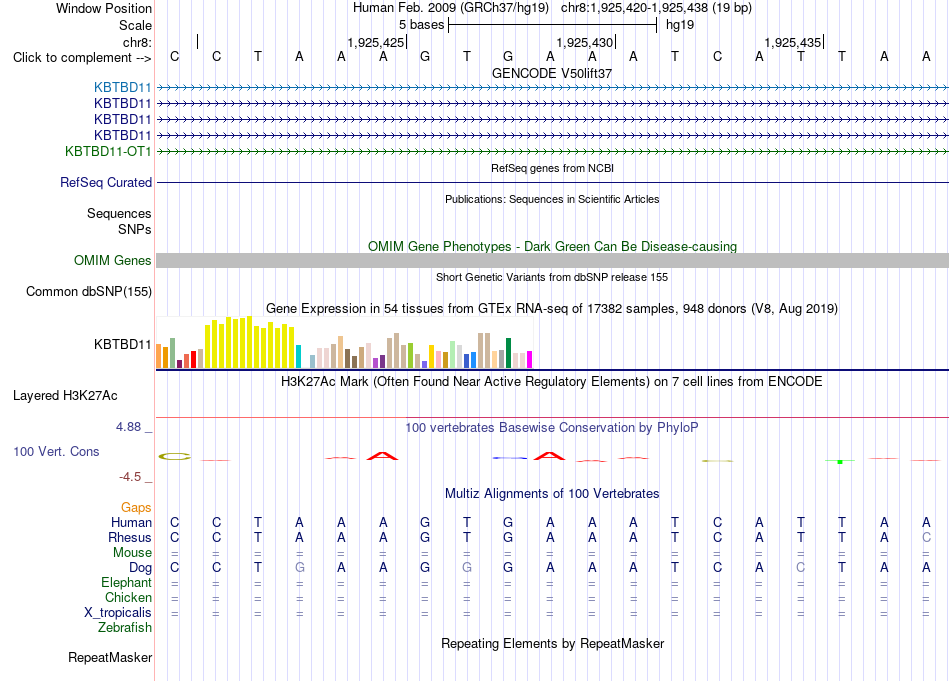
Task: Click the faded C in Dog row
Action: pyautogui.click(x=800, y=568)
